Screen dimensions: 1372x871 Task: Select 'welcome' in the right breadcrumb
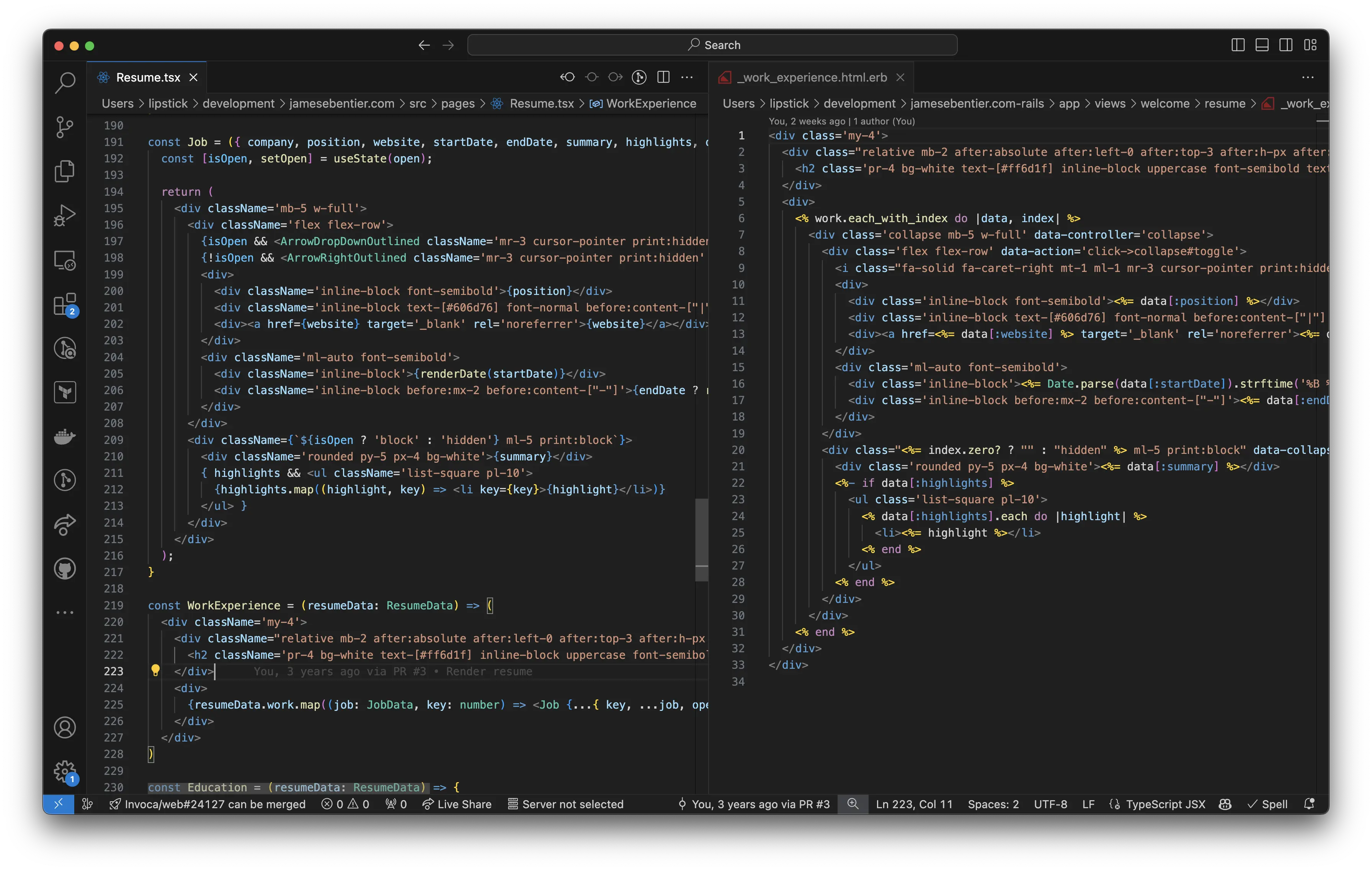(1165, 103)
